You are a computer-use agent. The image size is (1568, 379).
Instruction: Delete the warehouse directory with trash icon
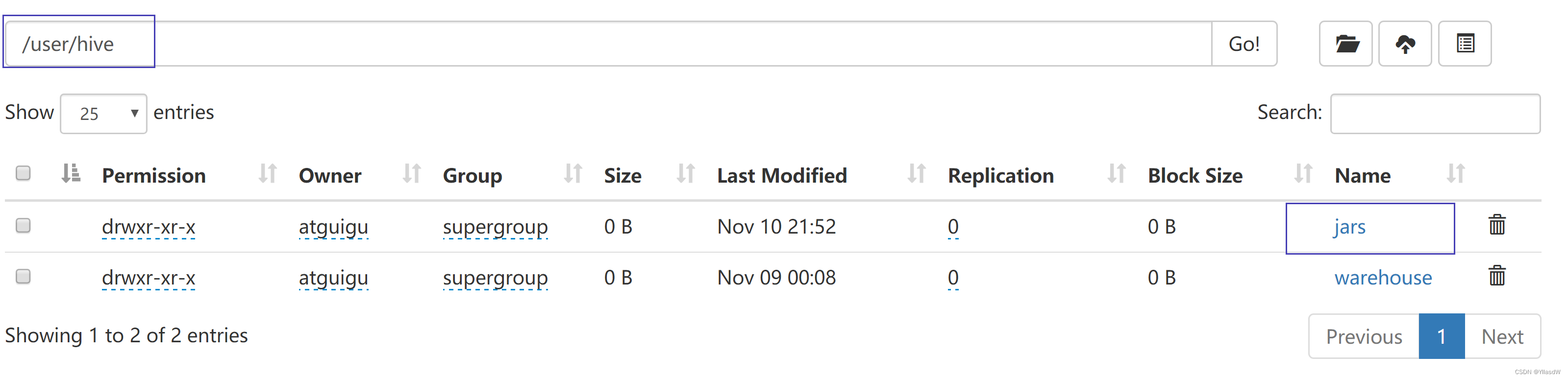coord(1497,276)
